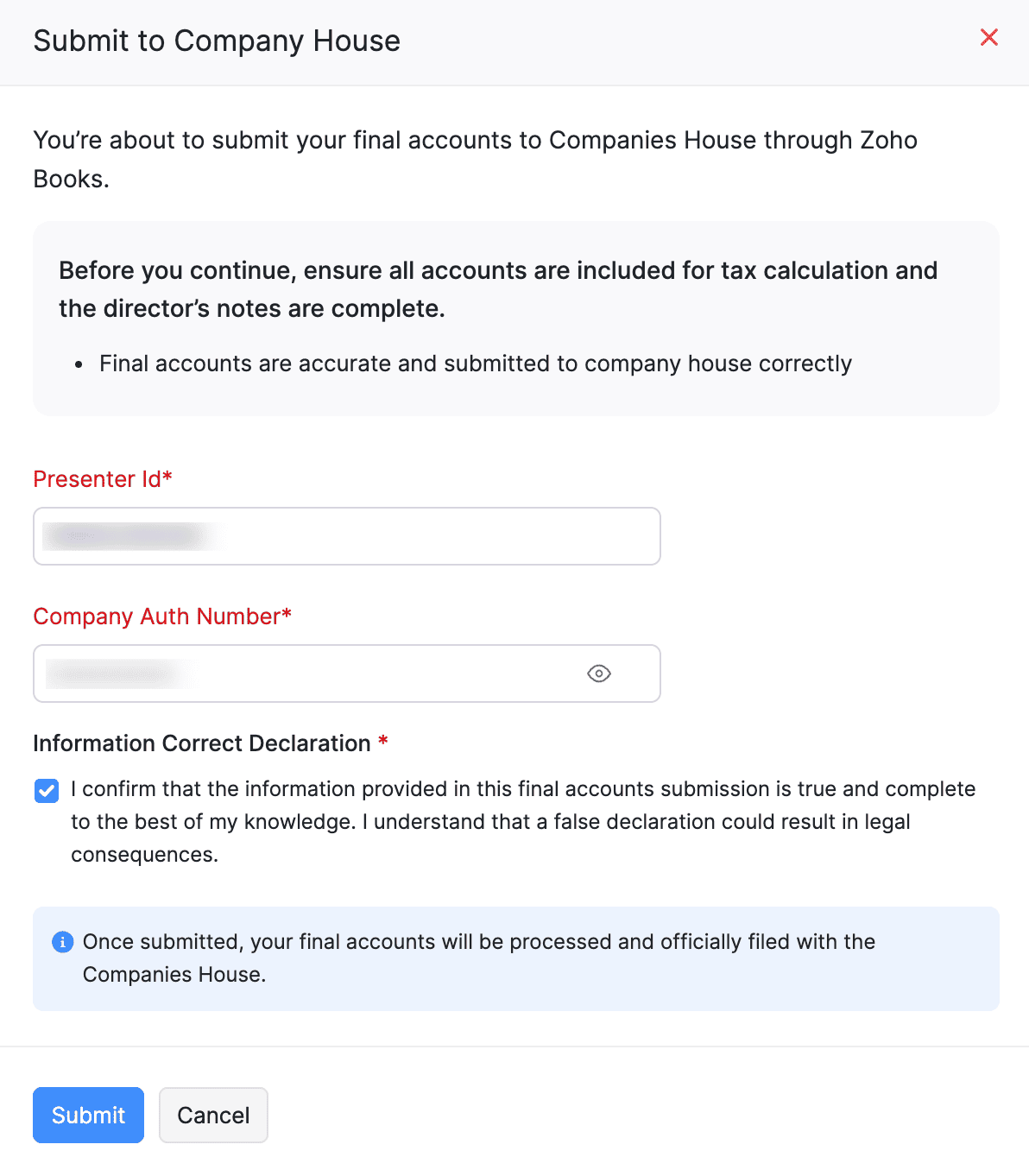
Task: Untick the information correct declaration checkbox
Action: point(47,790)
